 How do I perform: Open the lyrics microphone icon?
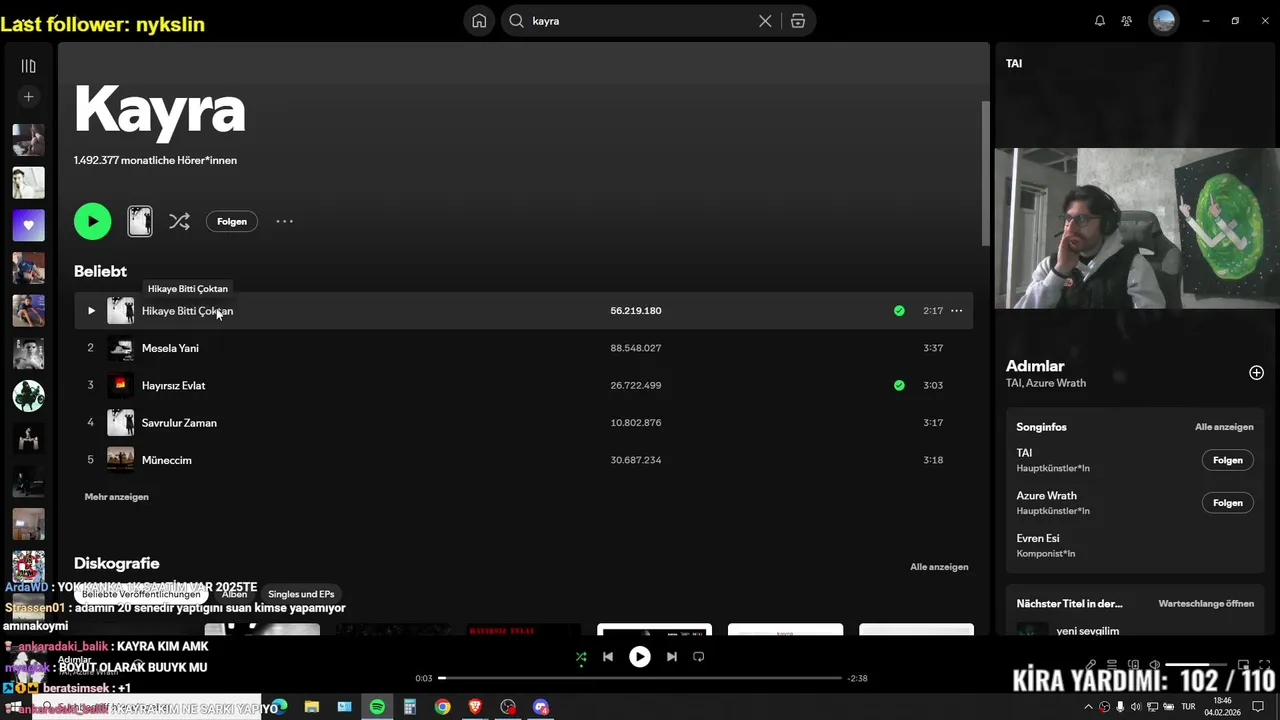[x=1091, y=665]
